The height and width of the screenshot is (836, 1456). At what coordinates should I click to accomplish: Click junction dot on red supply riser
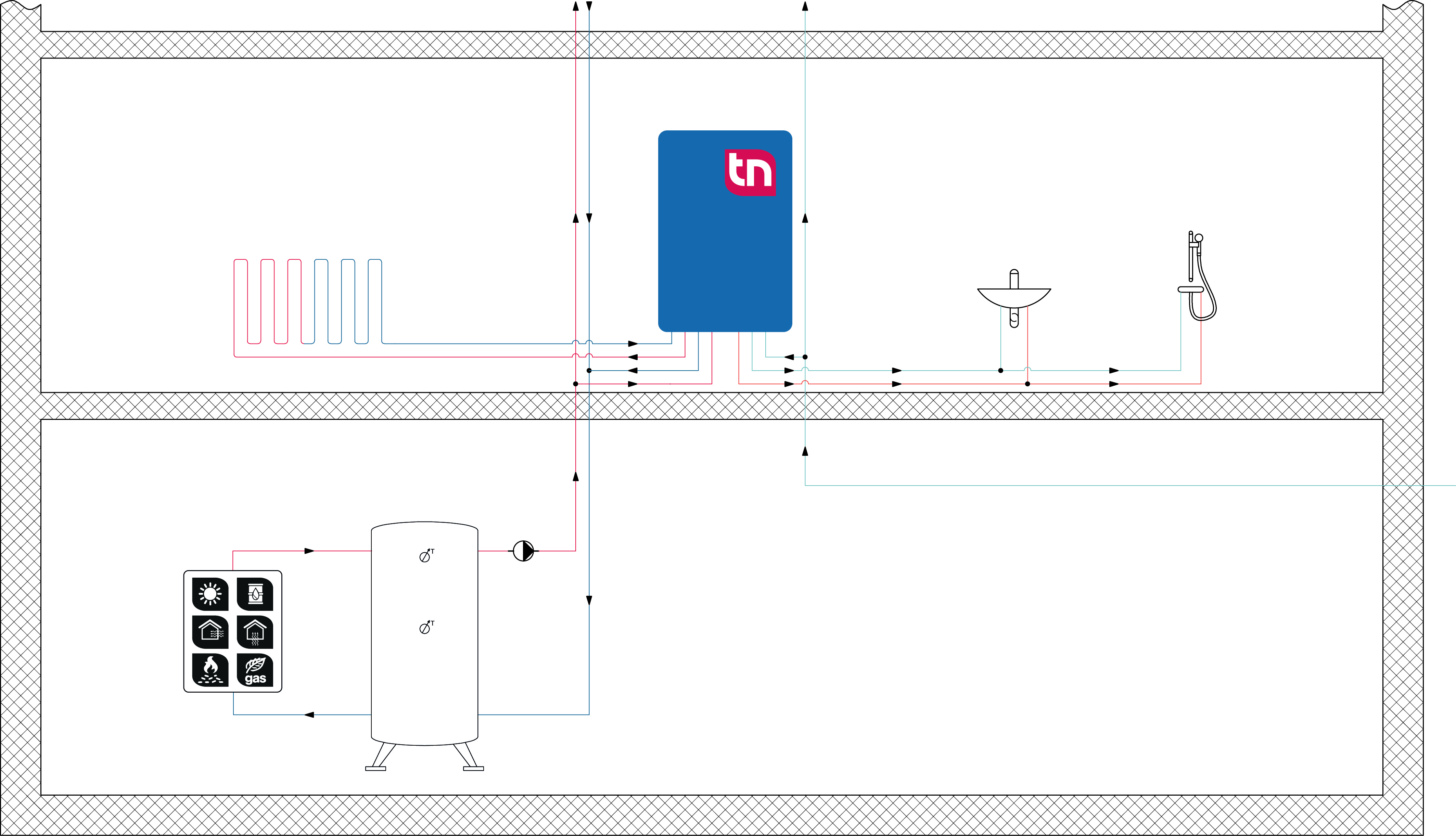[x=575, y=384]
